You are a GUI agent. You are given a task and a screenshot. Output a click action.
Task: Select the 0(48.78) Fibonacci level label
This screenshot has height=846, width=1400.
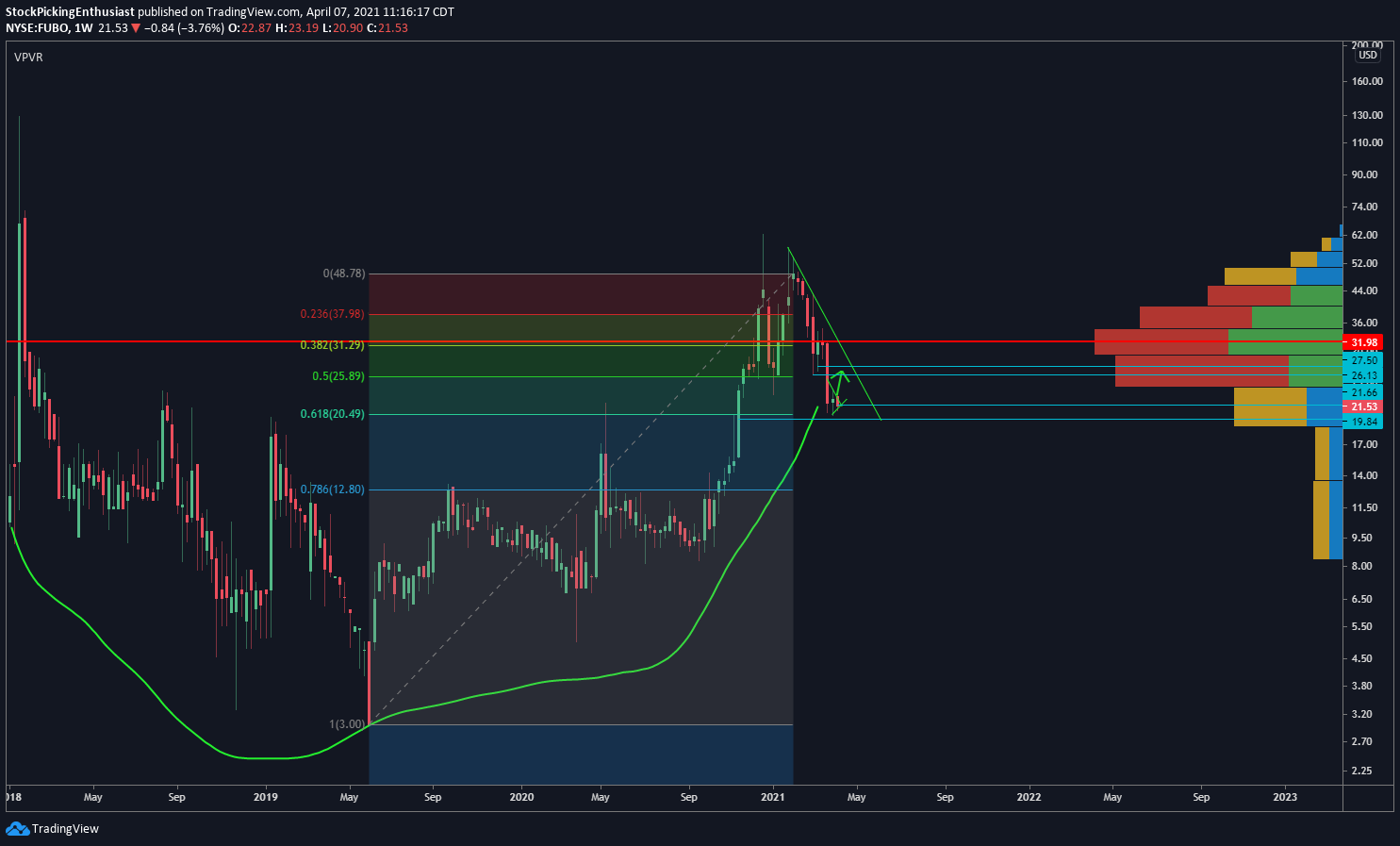[x=344, y=274]
